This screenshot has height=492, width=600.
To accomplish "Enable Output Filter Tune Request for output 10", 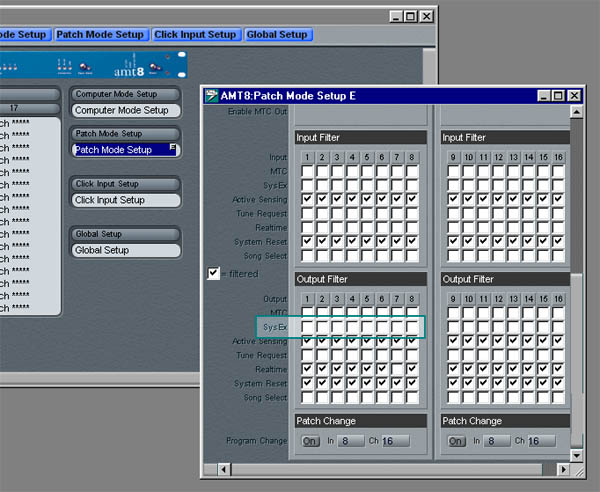I will click(468, 355).
